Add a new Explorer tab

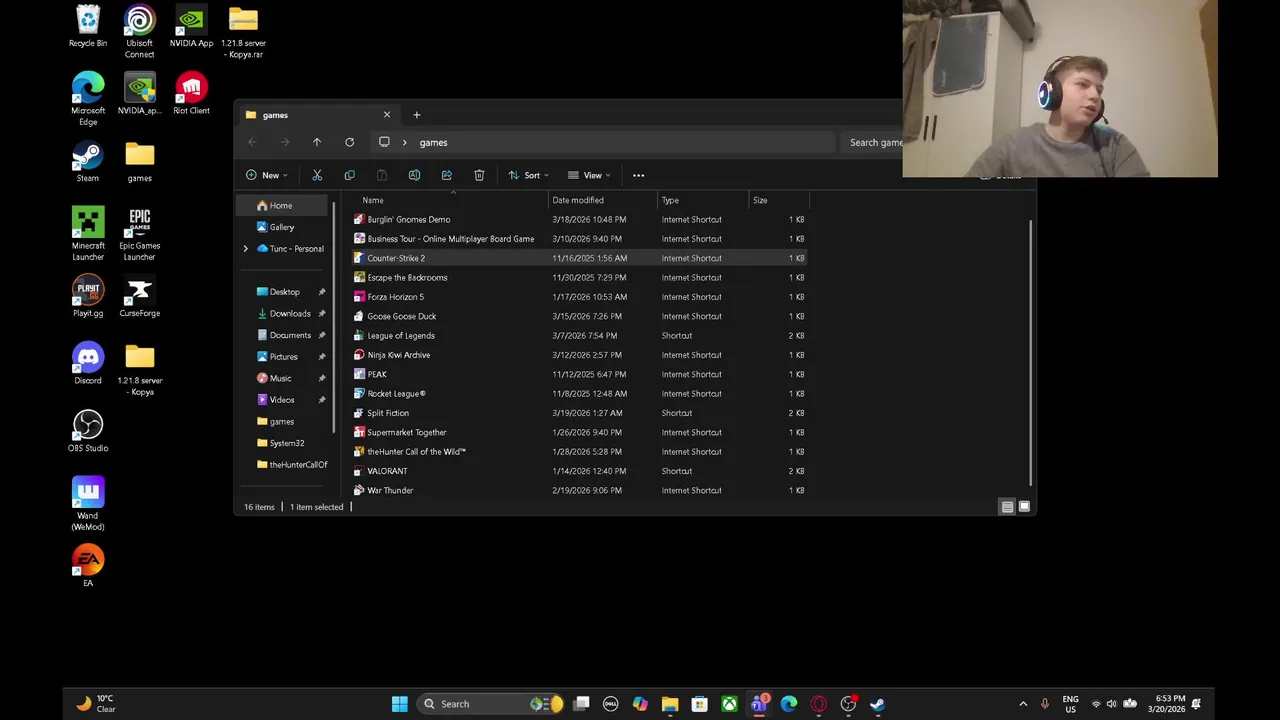click(417, 115)
